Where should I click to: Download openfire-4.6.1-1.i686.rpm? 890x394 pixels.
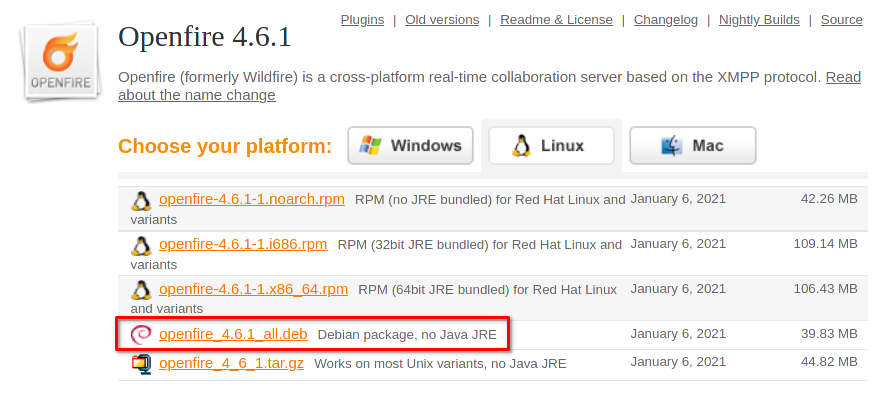[x=244, y=244]
